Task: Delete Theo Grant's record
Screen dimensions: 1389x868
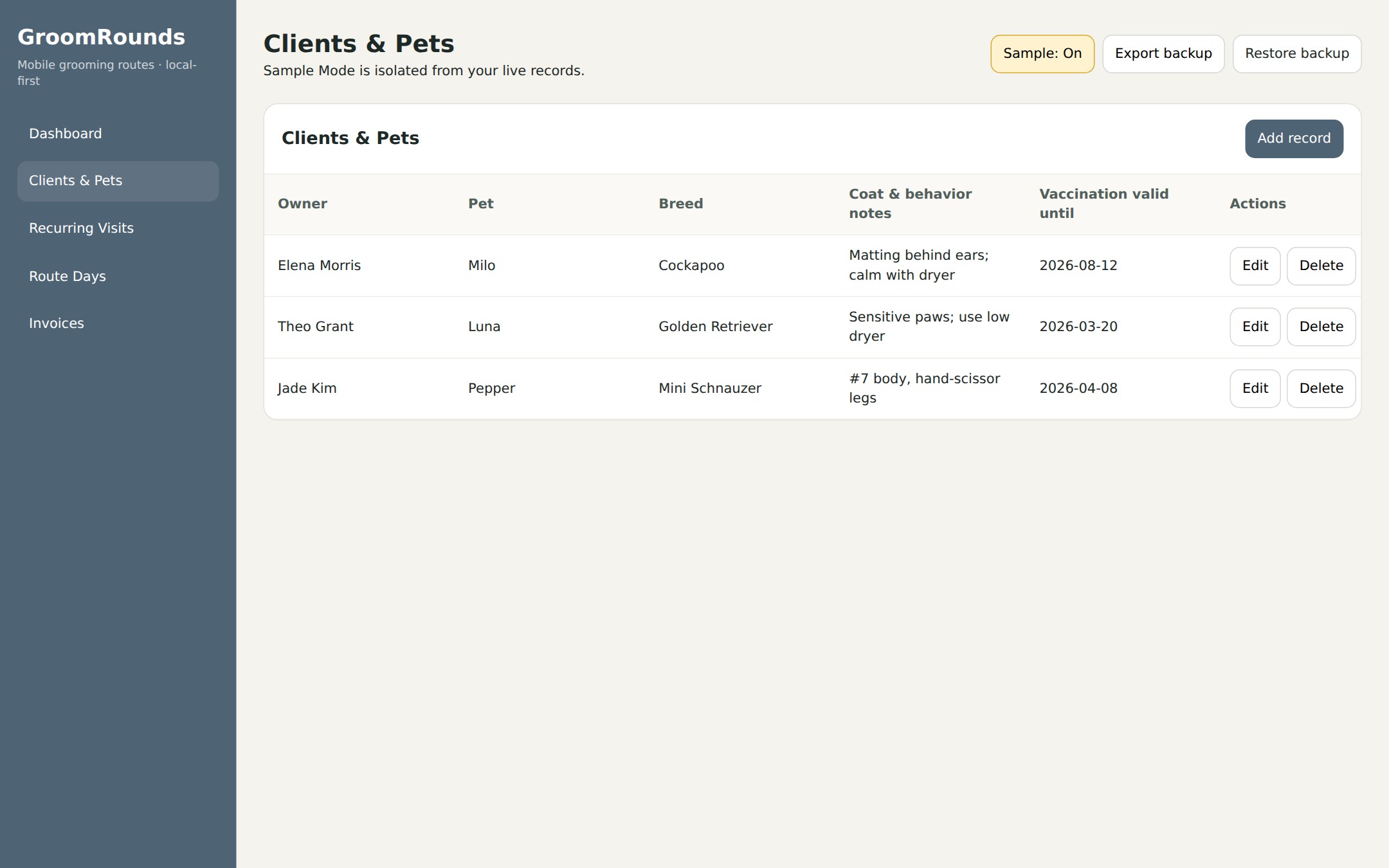Action: coord(1321,327)
